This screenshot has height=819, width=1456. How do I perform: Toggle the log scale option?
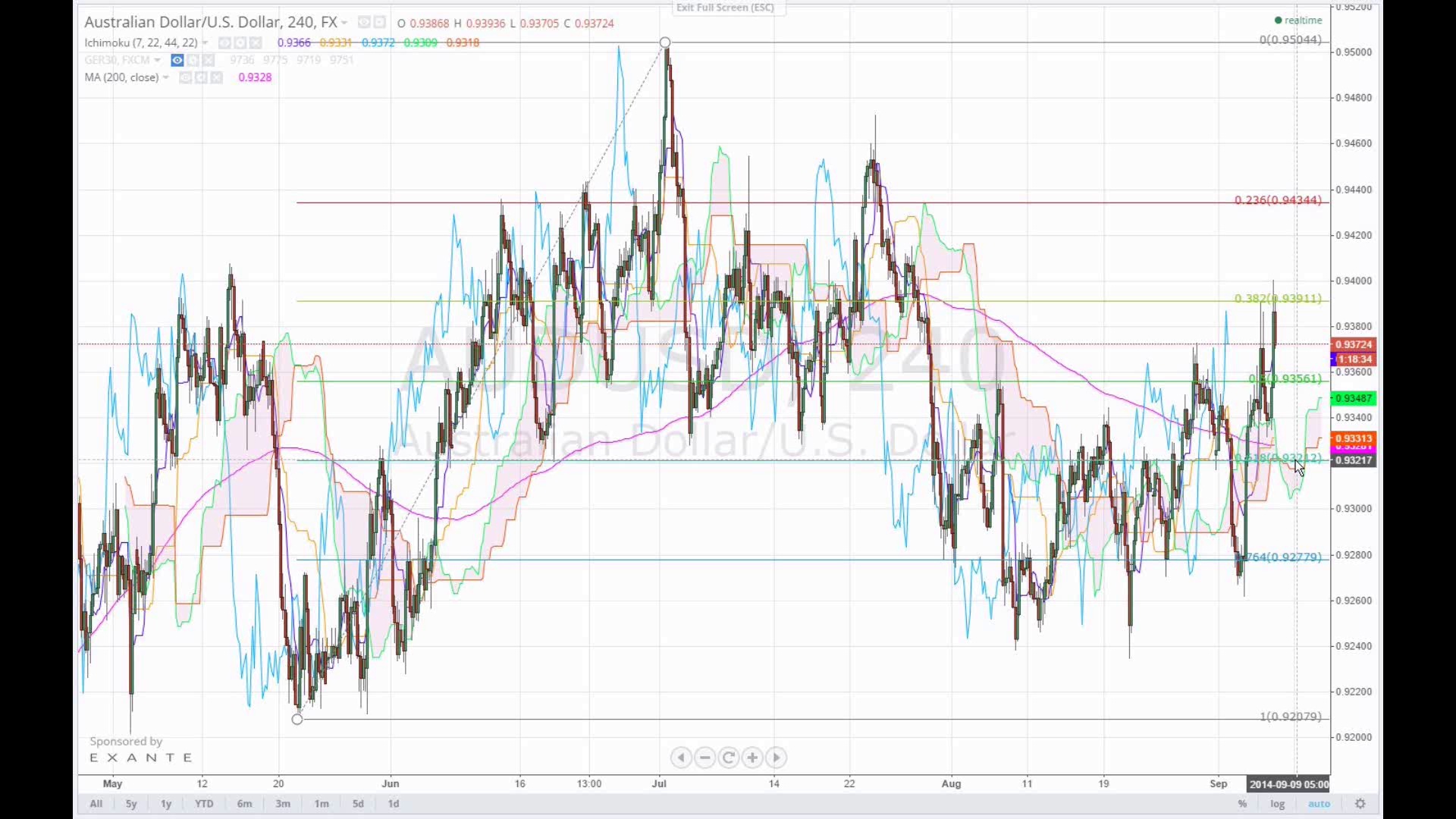[1278, 804]
